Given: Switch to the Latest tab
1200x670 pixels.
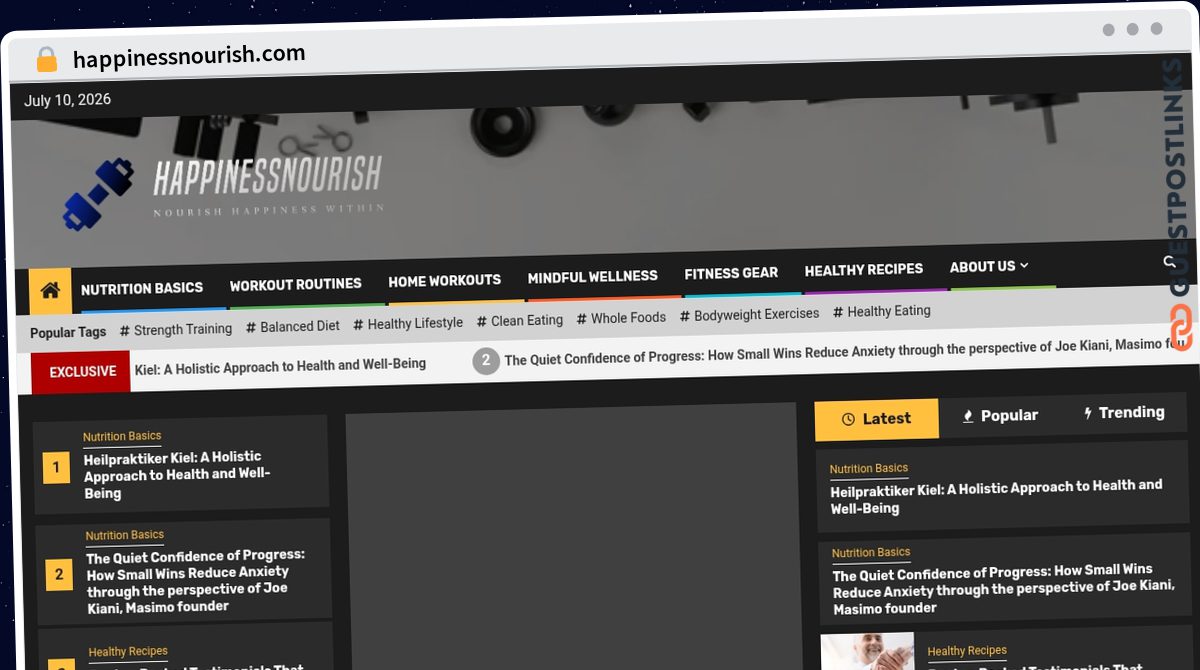Looking at the screenshot, I should coord(877,419).
